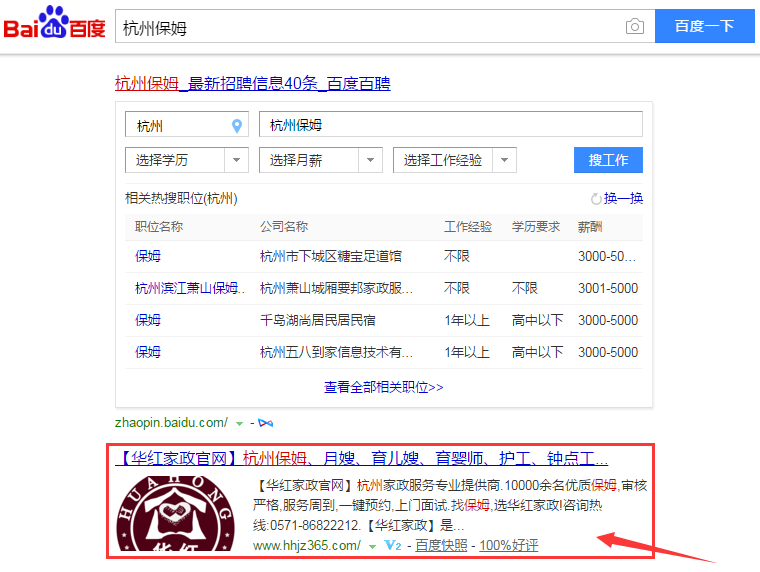Open 【华红家政官网】 result title link
760x572 pixels.
(362, 458)
